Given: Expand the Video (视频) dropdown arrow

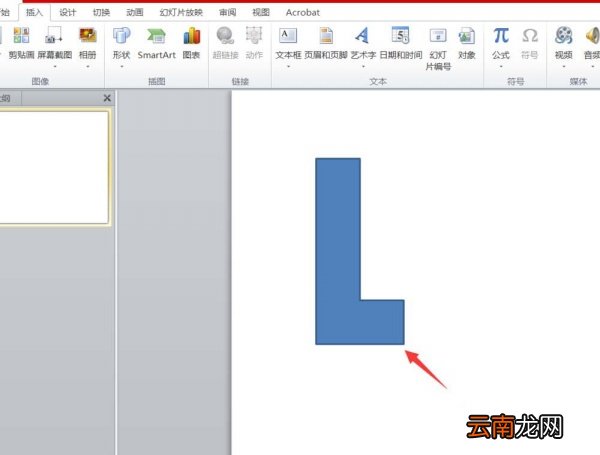Looking at the screenshot, I should tap(564, 67).
